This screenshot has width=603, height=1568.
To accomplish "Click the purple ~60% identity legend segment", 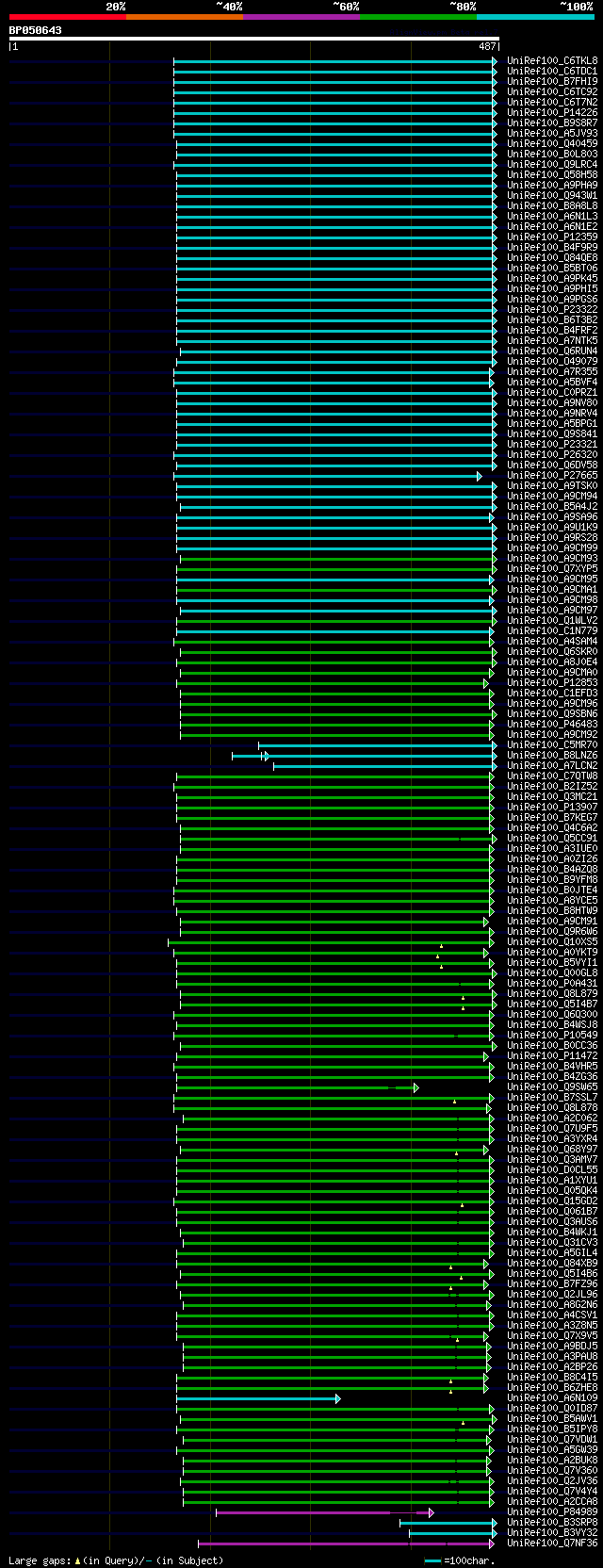I will (301, 16).
